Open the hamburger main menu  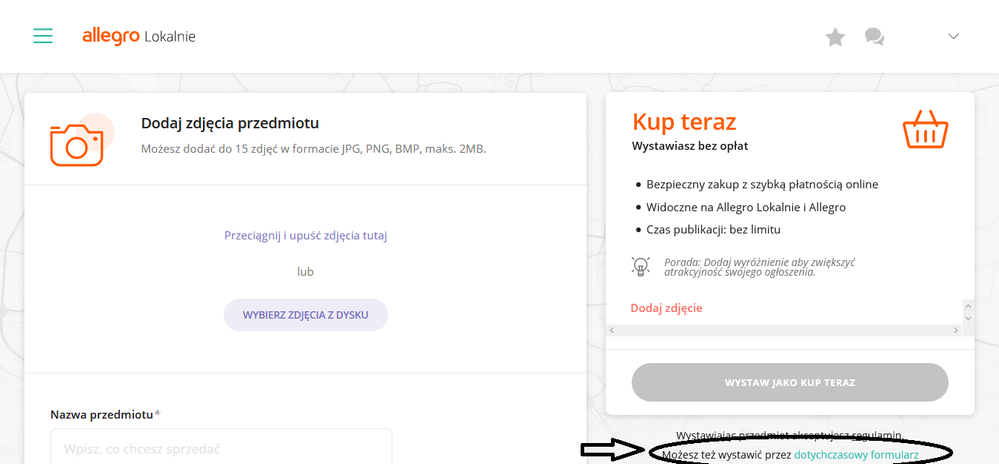coord(42,36)
